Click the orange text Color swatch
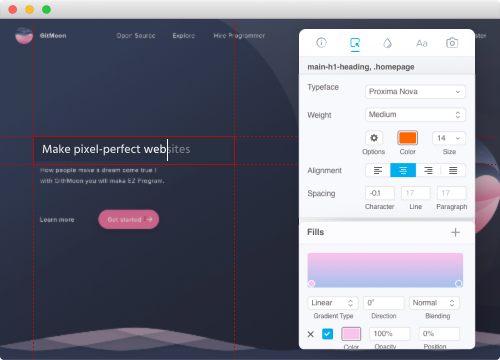Viewport: 500px width, 360px height. tap(407, 138)
